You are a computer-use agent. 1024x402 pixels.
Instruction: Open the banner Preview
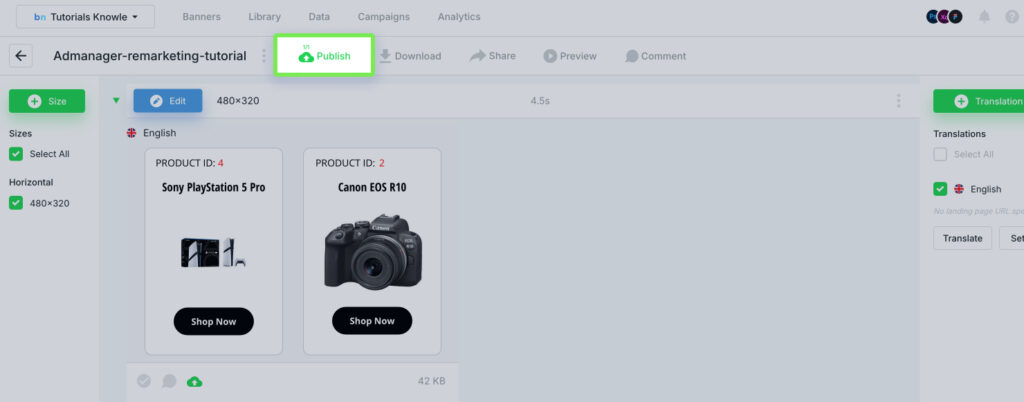(x=569, y=56)
